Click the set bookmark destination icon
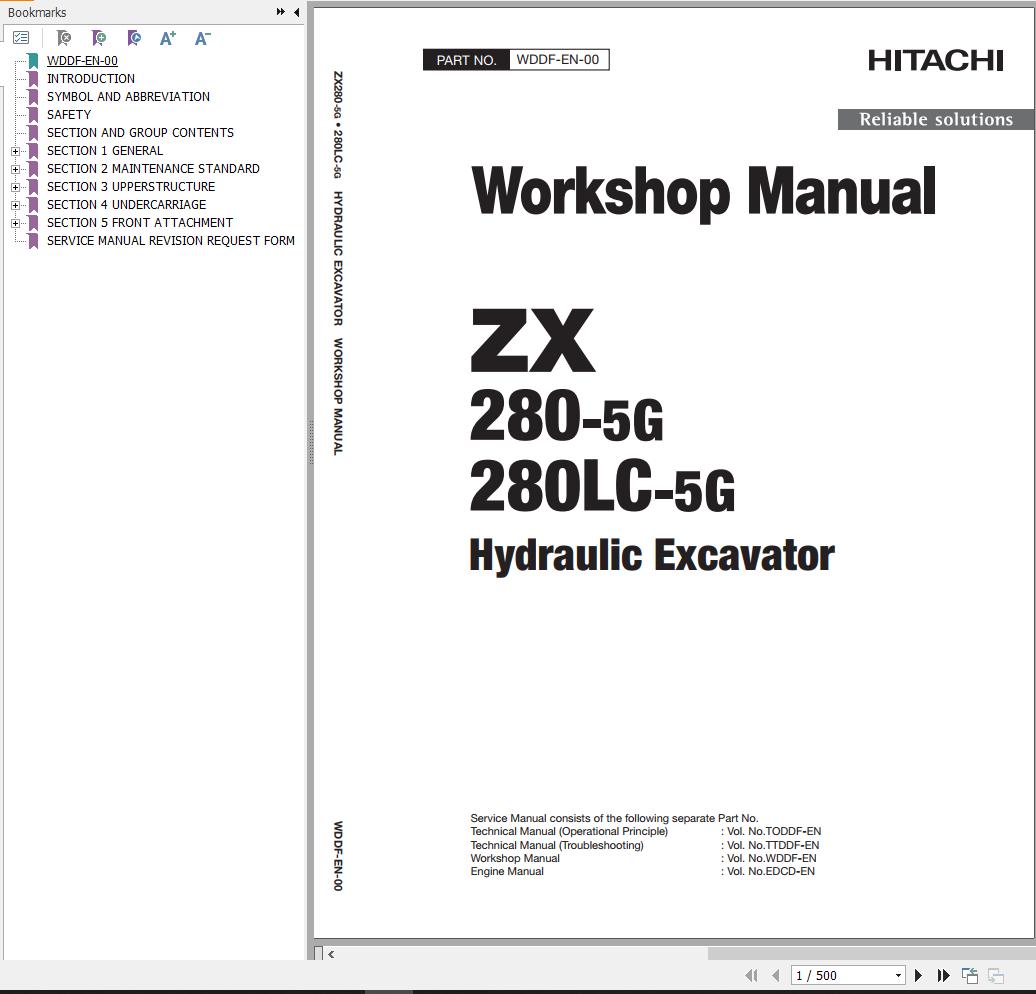This screenshot has width=1036, height=994. coord(134,38)
